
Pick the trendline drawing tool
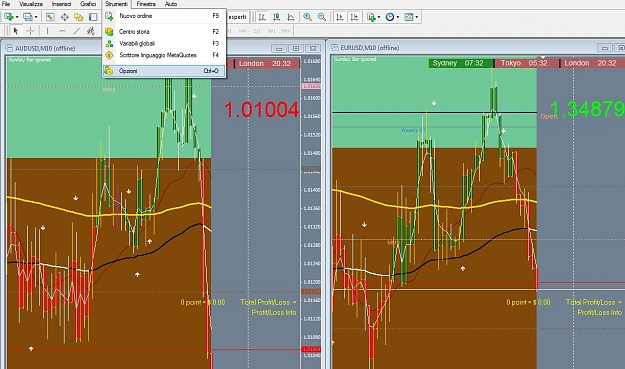pyautogui.click(x=76, y=31)
